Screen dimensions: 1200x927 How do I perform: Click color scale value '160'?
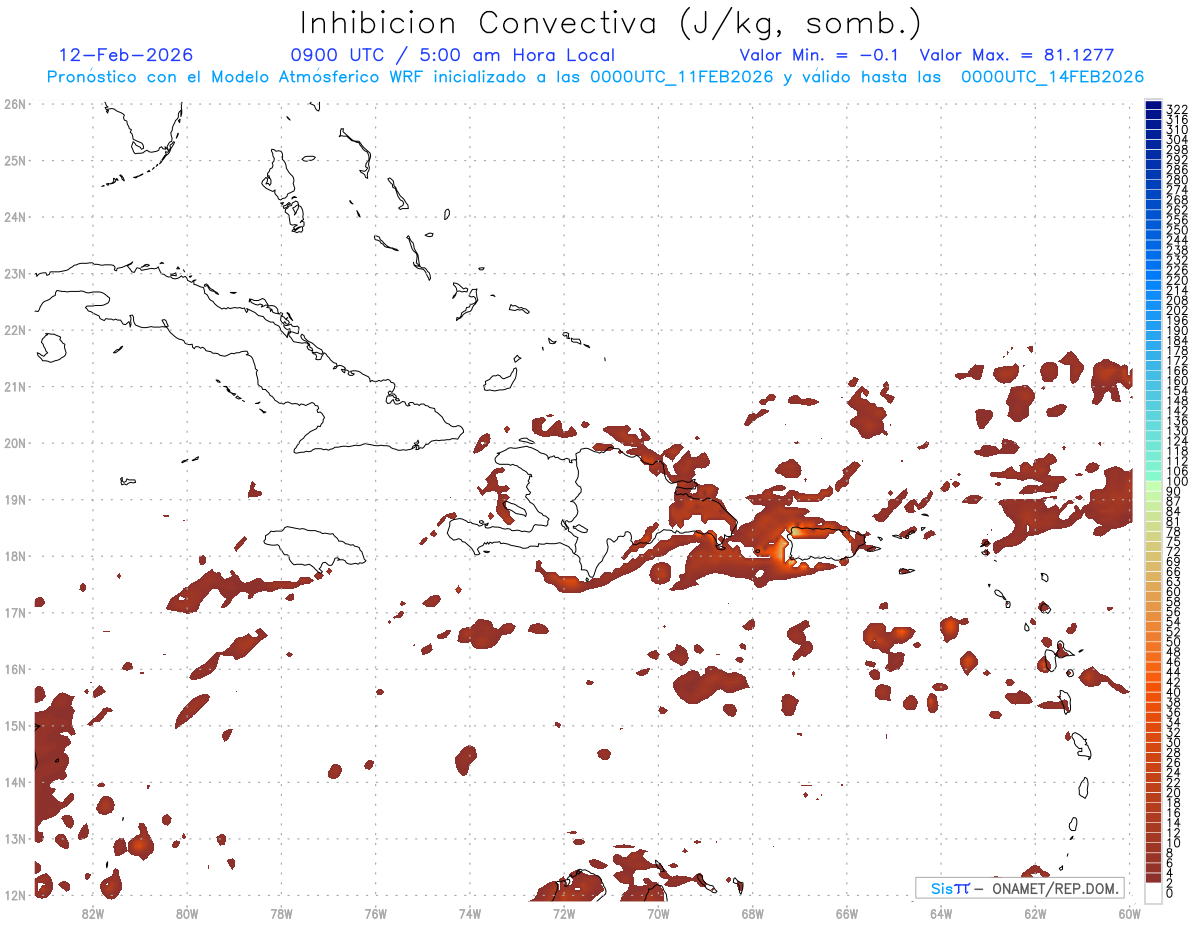click(x=1177, y=381)
